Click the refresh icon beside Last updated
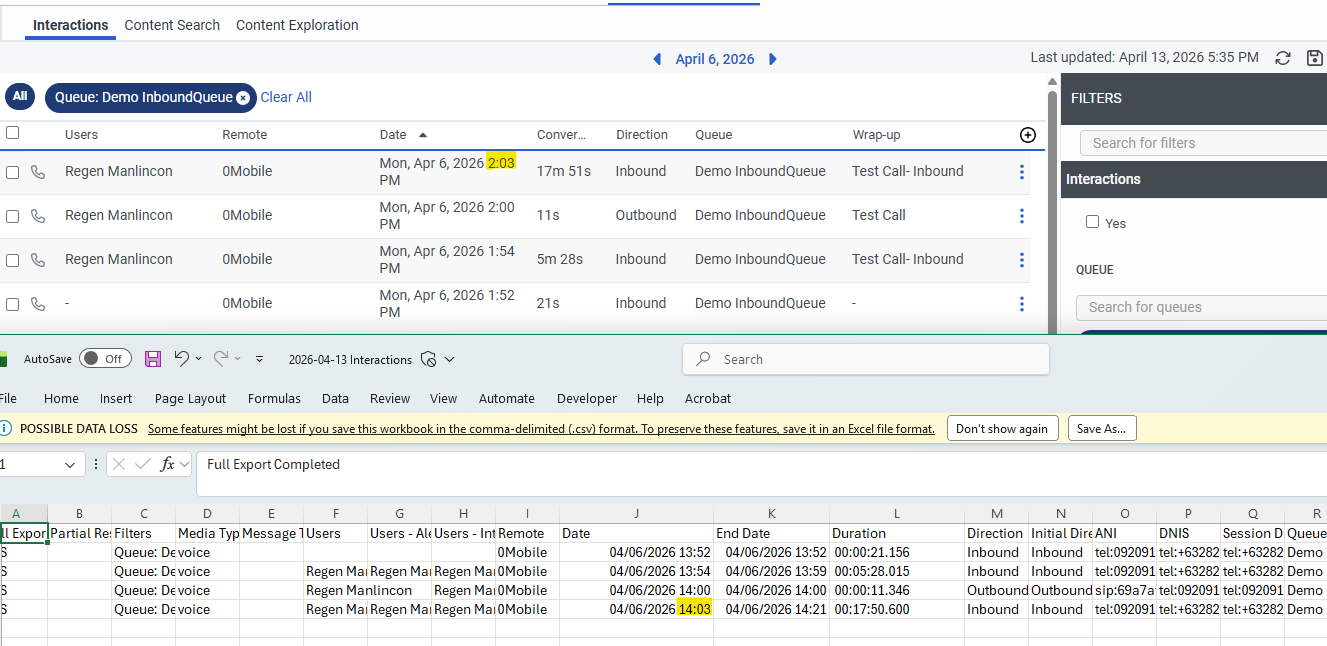1327x646 pixels. tap(1283, 58)
